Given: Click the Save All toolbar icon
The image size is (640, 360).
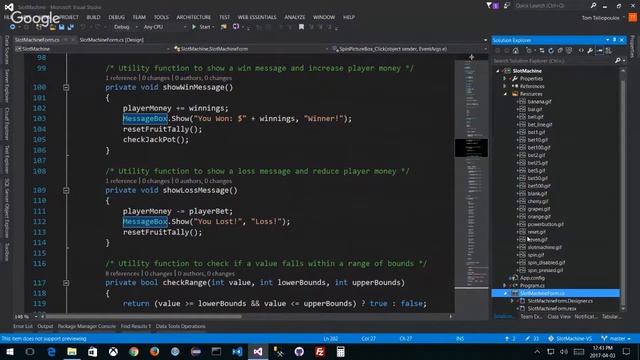Looking at the screenshot, I should 70,27.
